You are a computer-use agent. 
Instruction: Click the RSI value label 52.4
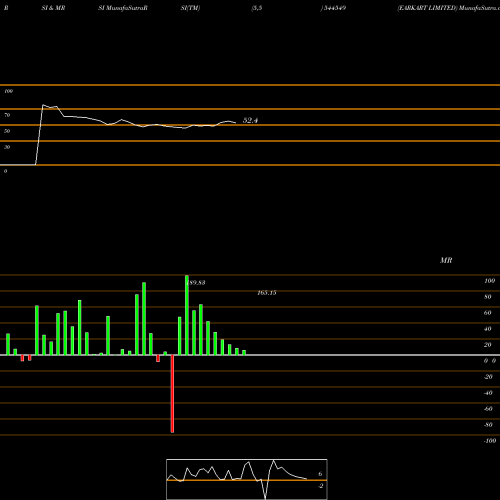click(250, 120)
